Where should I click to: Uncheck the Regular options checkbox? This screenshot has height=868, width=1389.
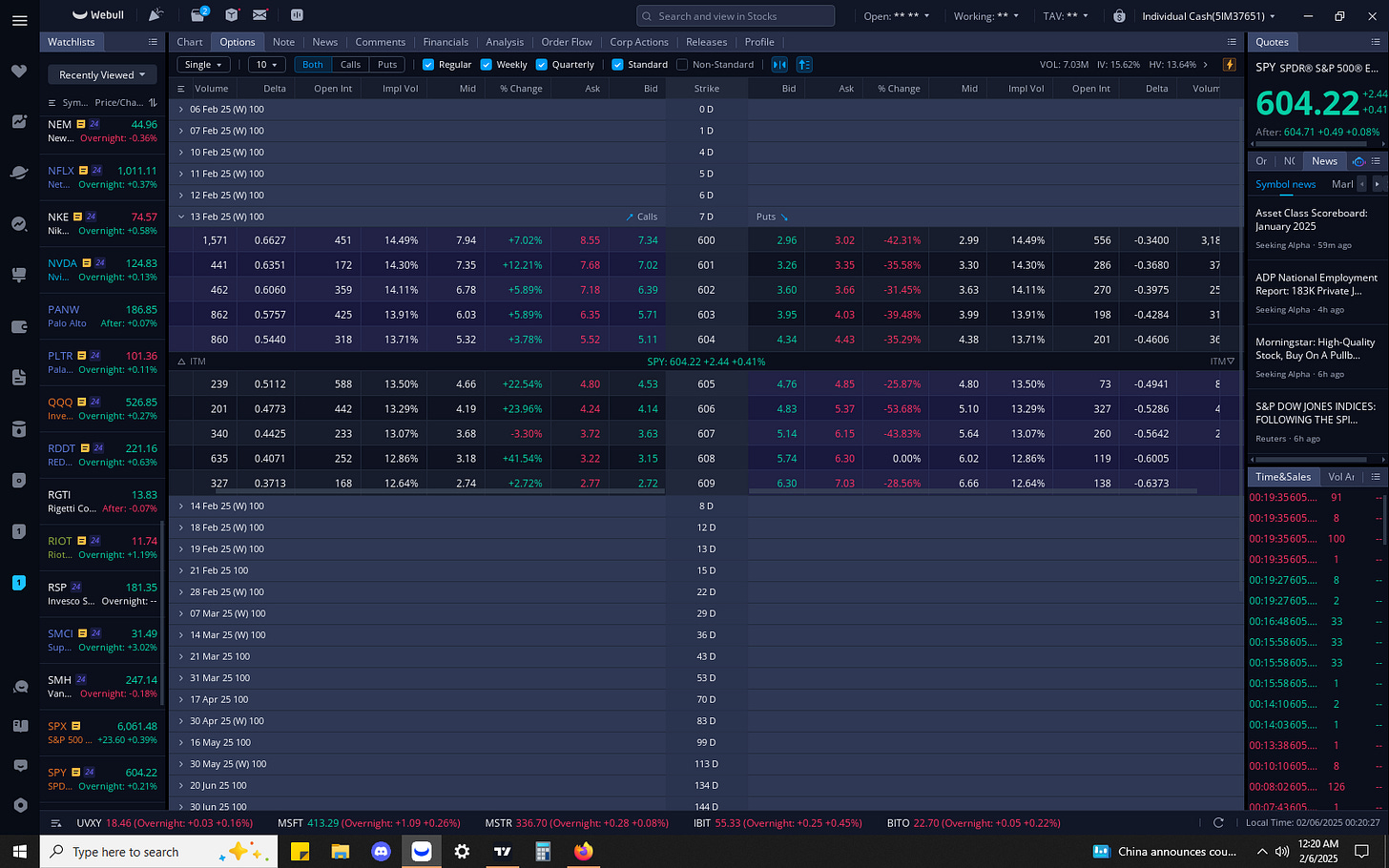[428, 65]
